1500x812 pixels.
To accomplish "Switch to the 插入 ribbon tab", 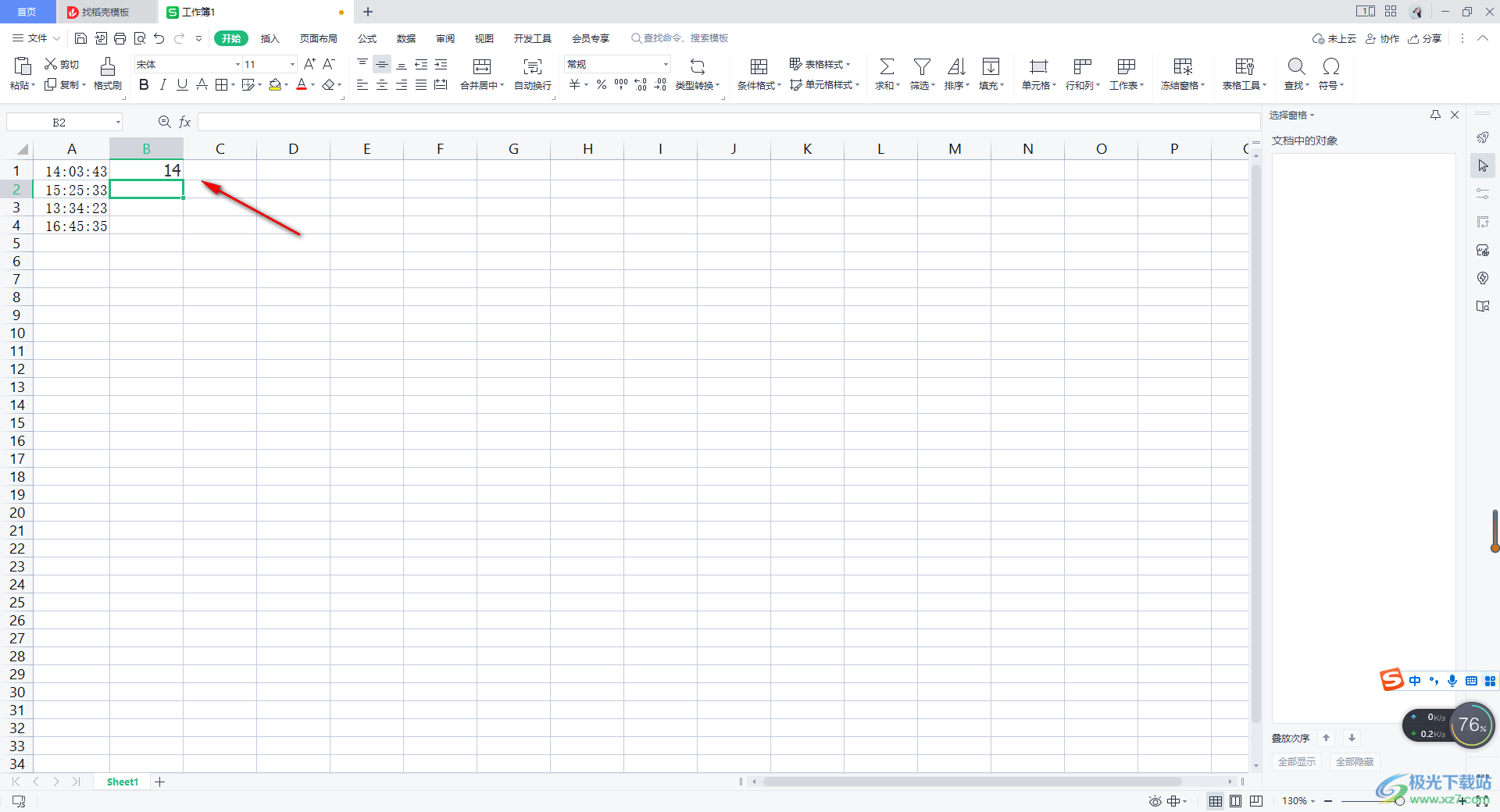I will click(270, 38).
